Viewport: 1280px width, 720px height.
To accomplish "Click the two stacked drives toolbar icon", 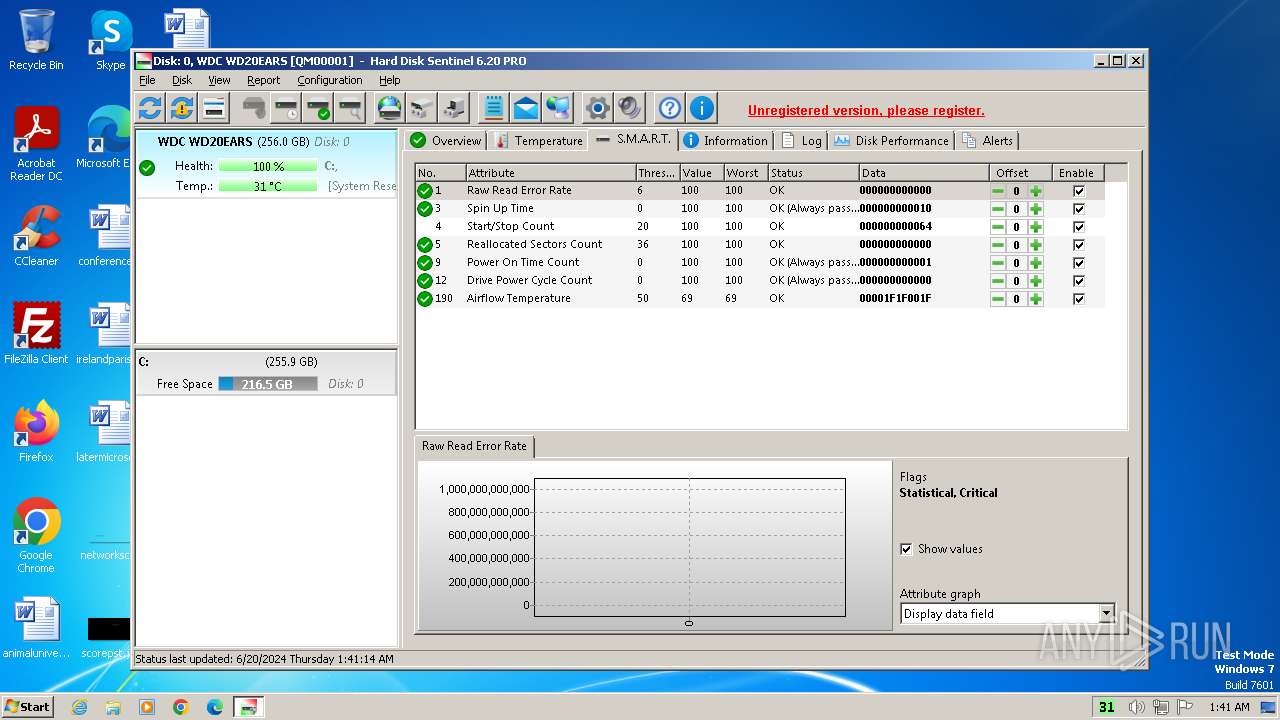I will (x=422, y=108).
